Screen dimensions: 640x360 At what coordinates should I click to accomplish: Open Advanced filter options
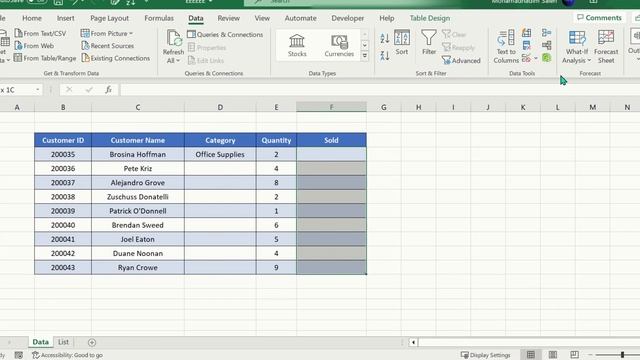(461, 60)
